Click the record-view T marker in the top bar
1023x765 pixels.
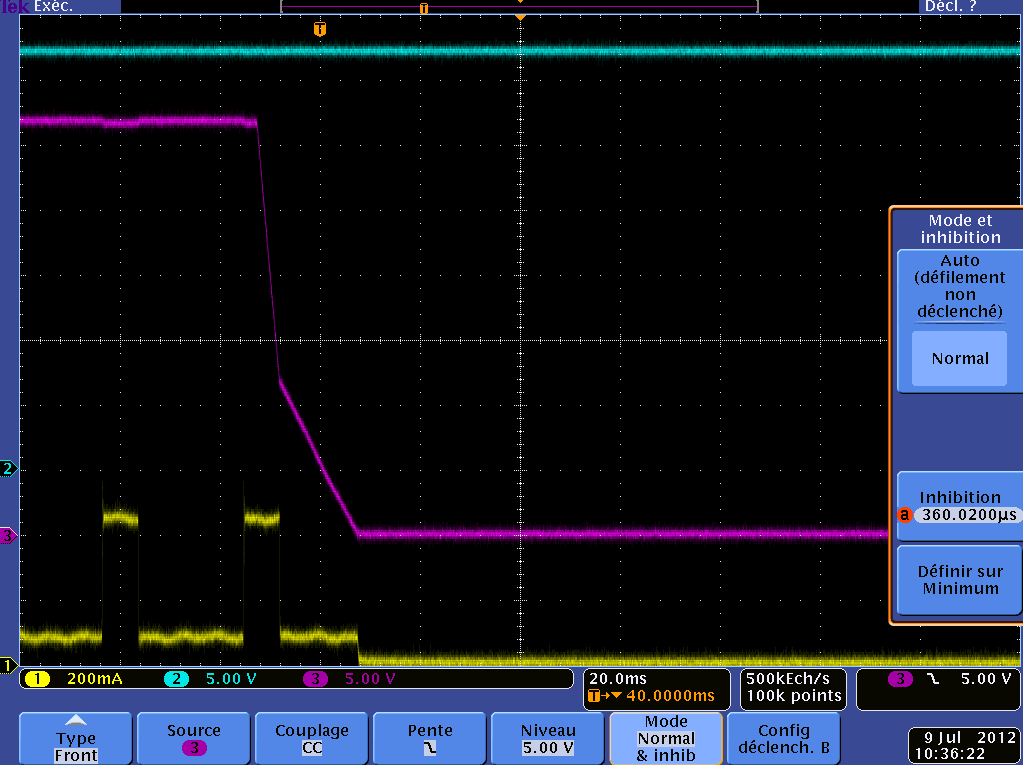coord(424,8)
